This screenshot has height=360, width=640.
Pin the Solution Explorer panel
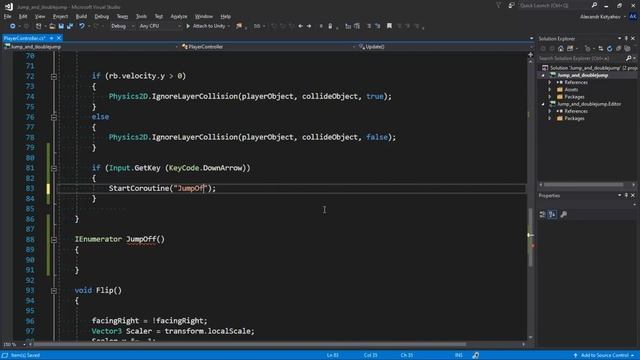pyautogui.click(x=626, y=38)
